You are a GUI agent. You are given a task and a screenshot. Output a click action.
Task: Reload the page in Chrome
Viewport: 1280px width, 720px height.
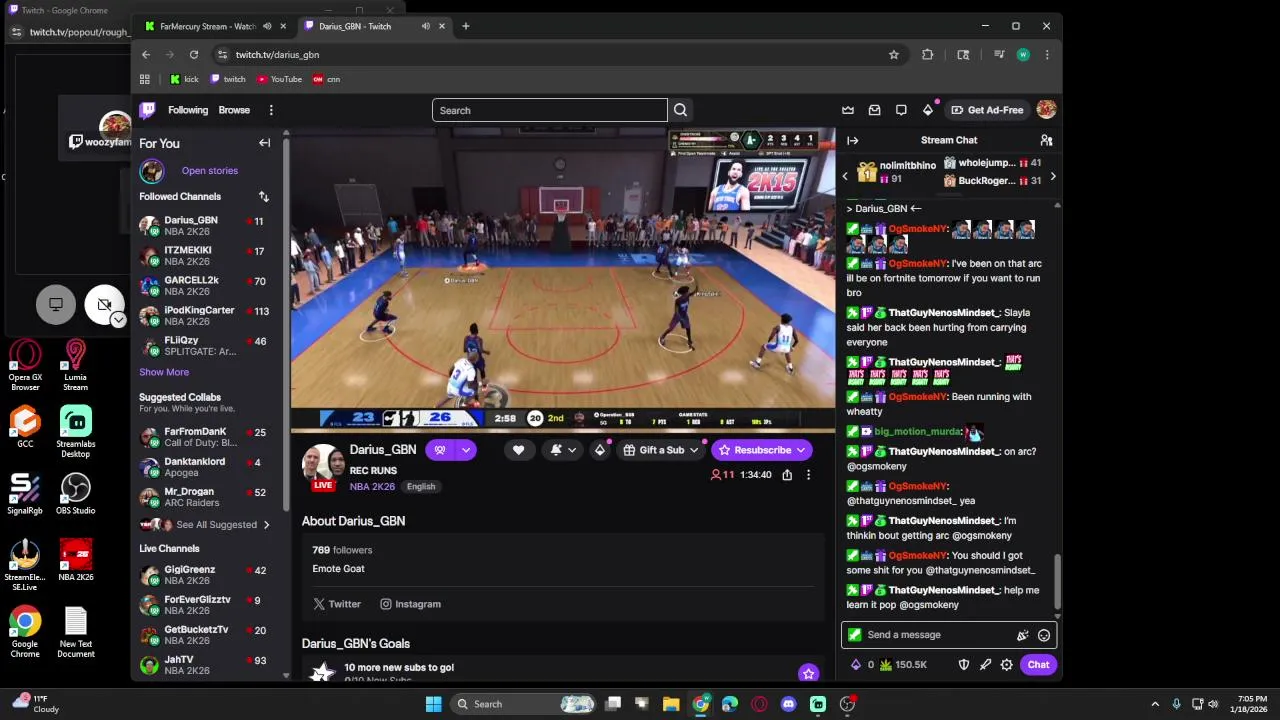[x=194, y=55]
